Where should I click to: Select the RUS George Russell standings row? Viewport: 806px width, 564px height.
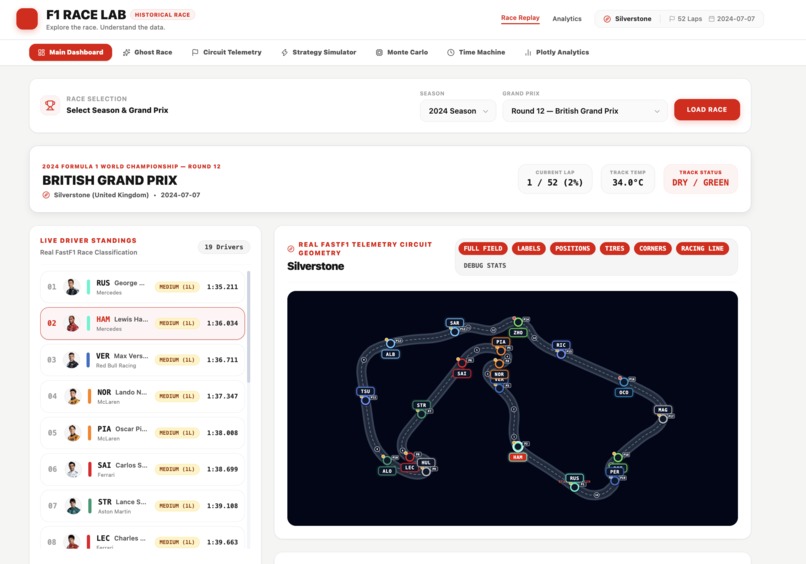142,287
